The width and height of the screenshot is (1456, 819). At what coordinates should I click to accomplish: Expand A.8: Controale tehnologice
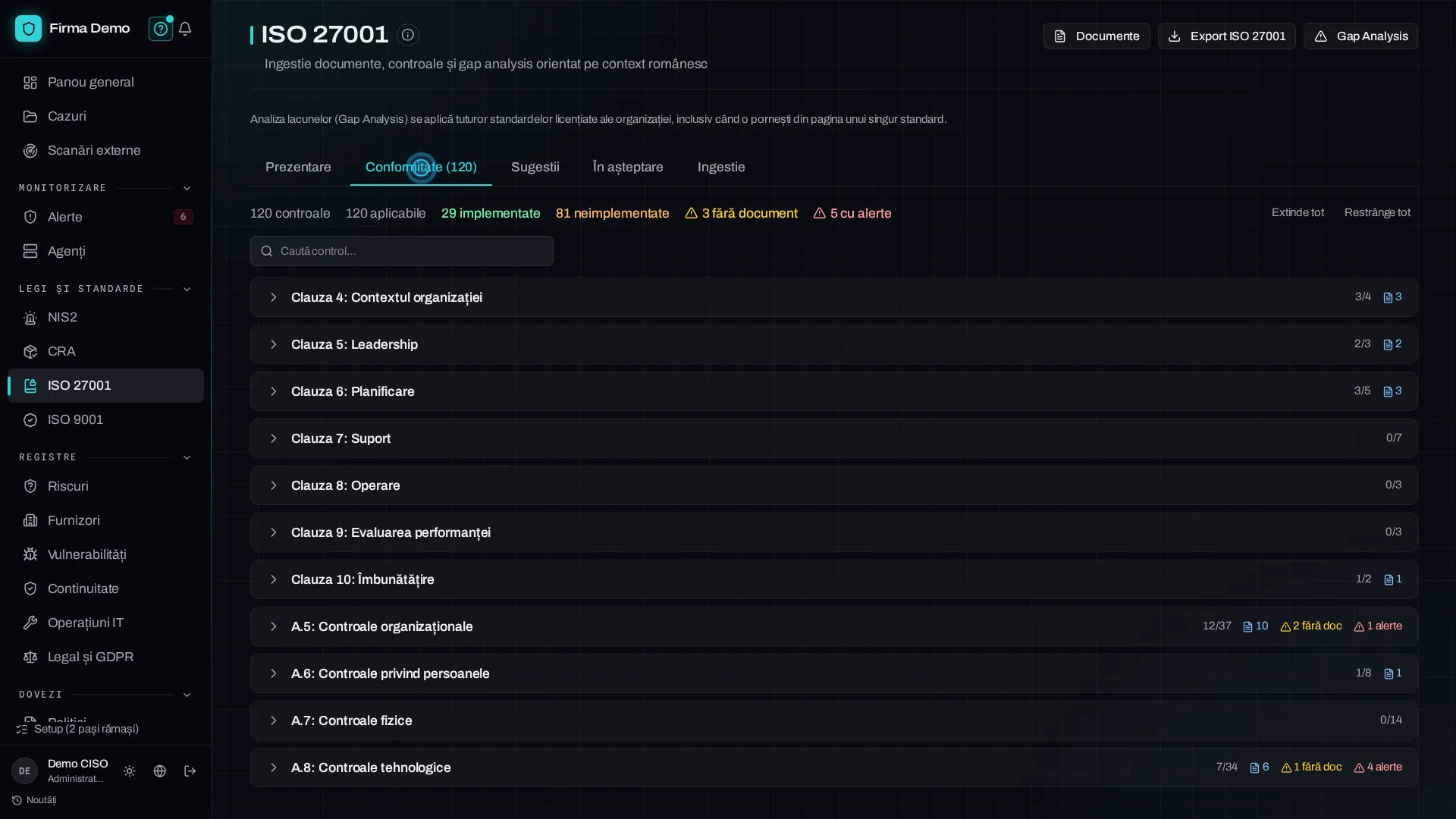point(833,767)
